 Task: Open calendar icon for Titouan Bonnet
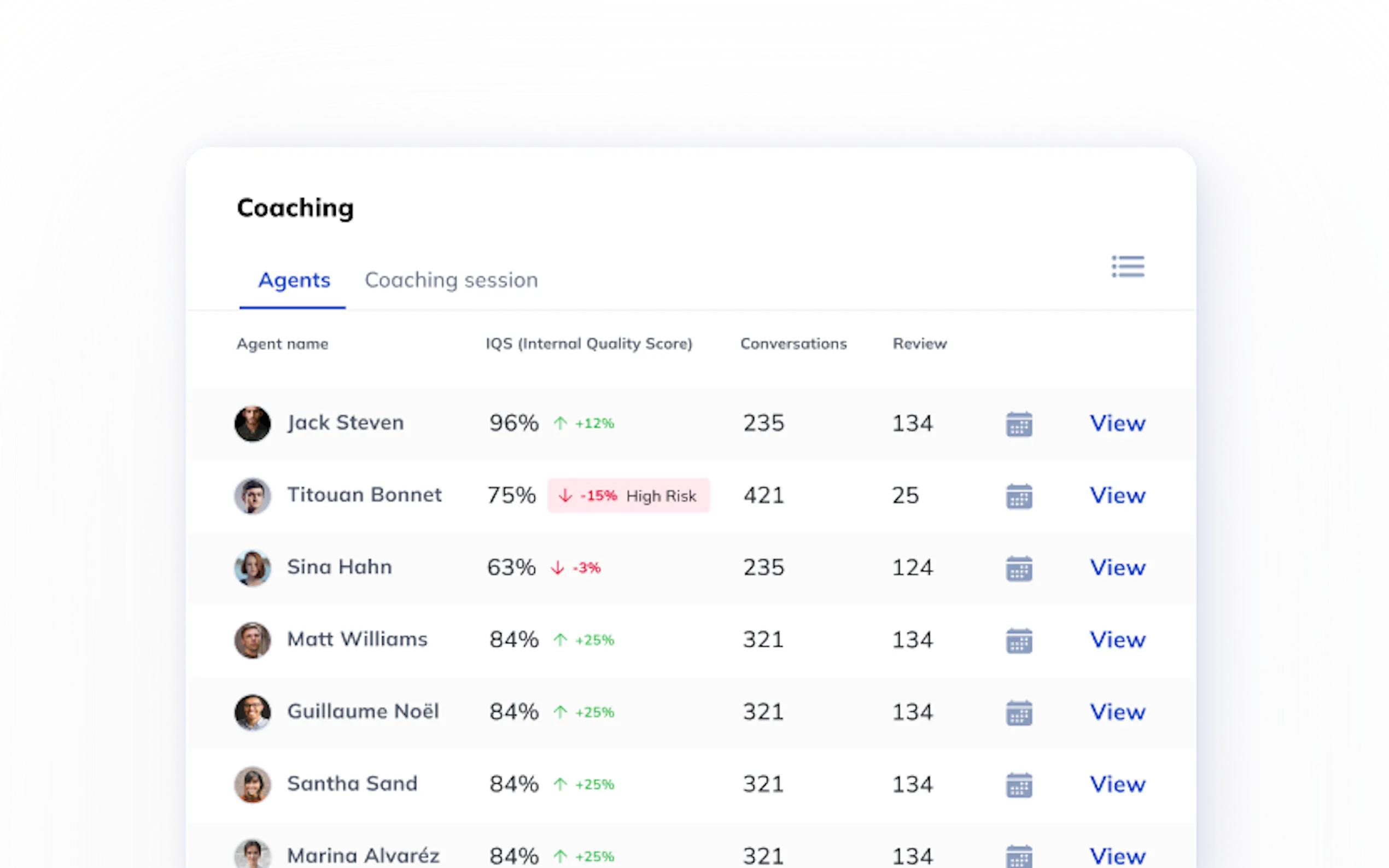pyautogui.click(x=1019, y=496)
